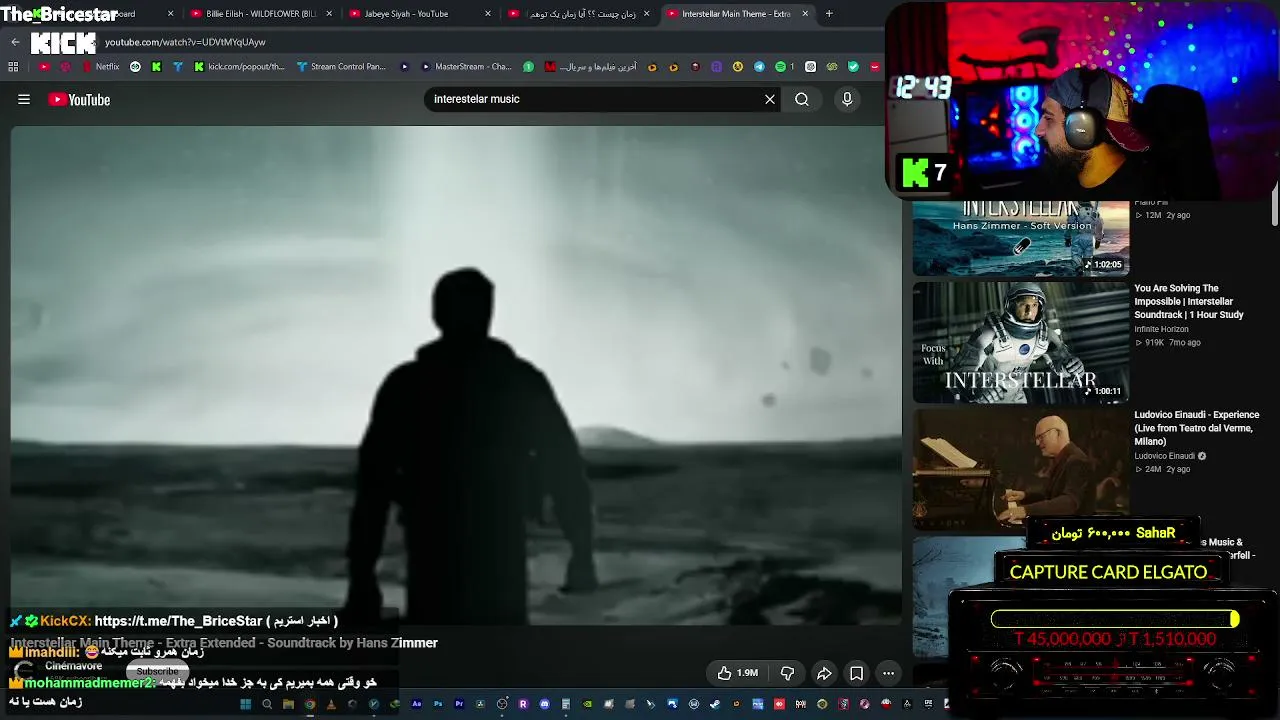Open the Cinémavore channel name
The image size is (1280, 720).
coord(73,666)
